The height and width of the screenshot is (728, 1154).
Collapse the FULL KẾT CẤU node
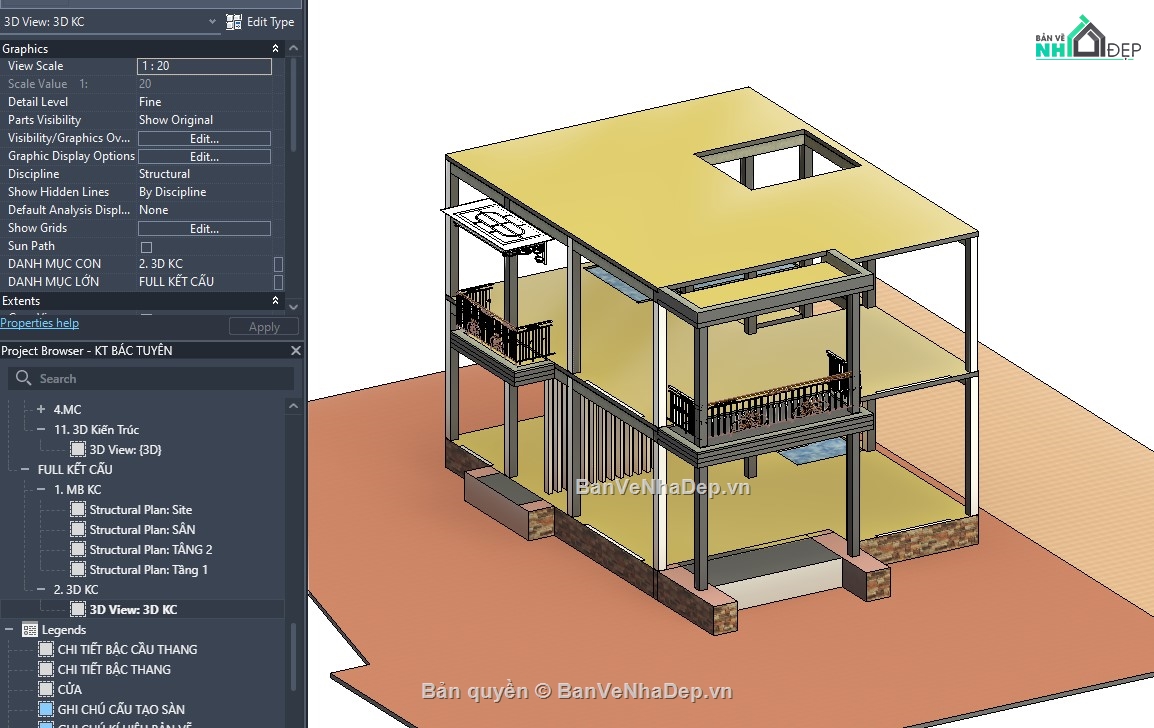coord(25,470)
